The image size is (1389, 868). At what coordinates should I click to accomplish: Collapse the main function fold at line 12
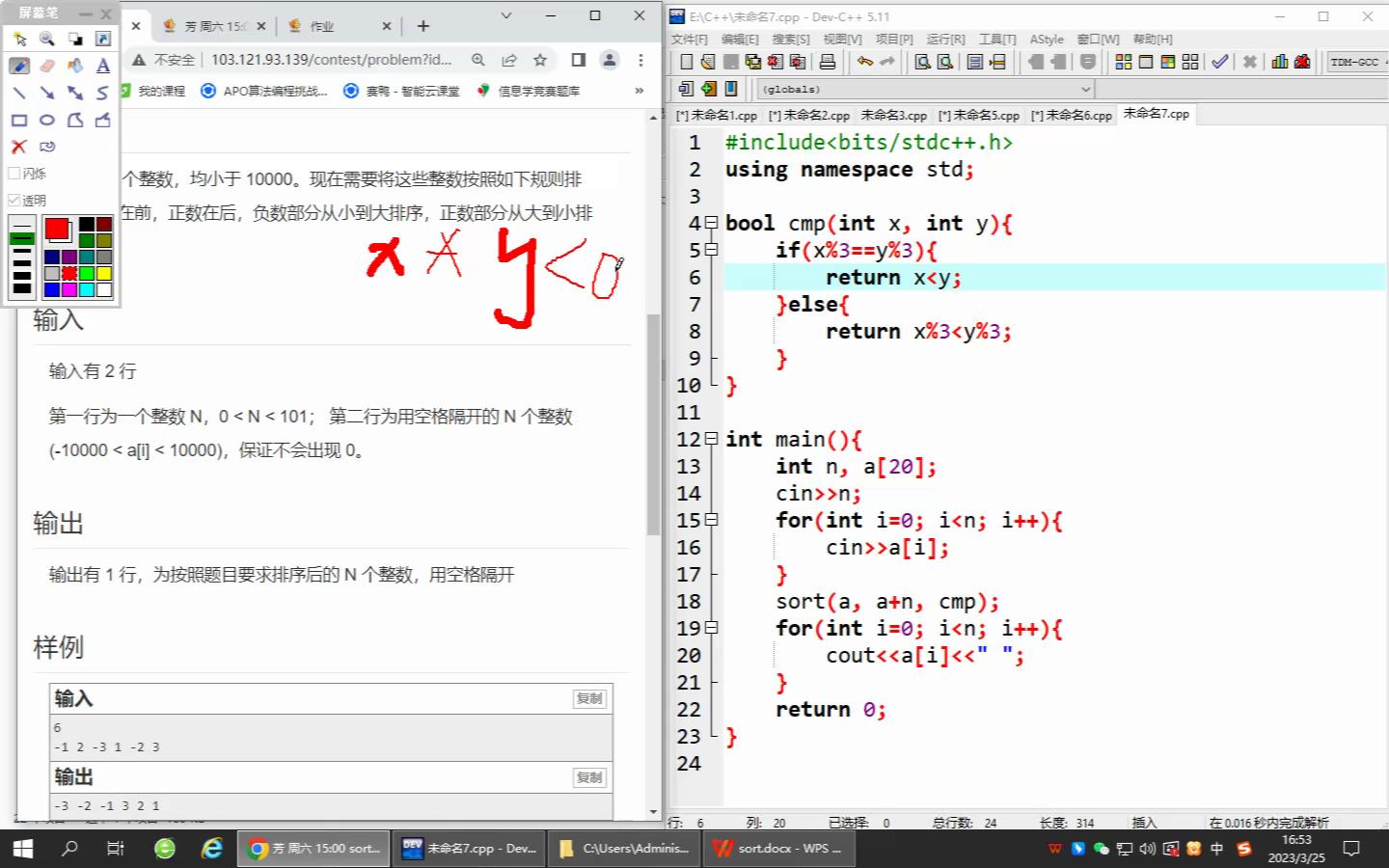click(712, 439)
